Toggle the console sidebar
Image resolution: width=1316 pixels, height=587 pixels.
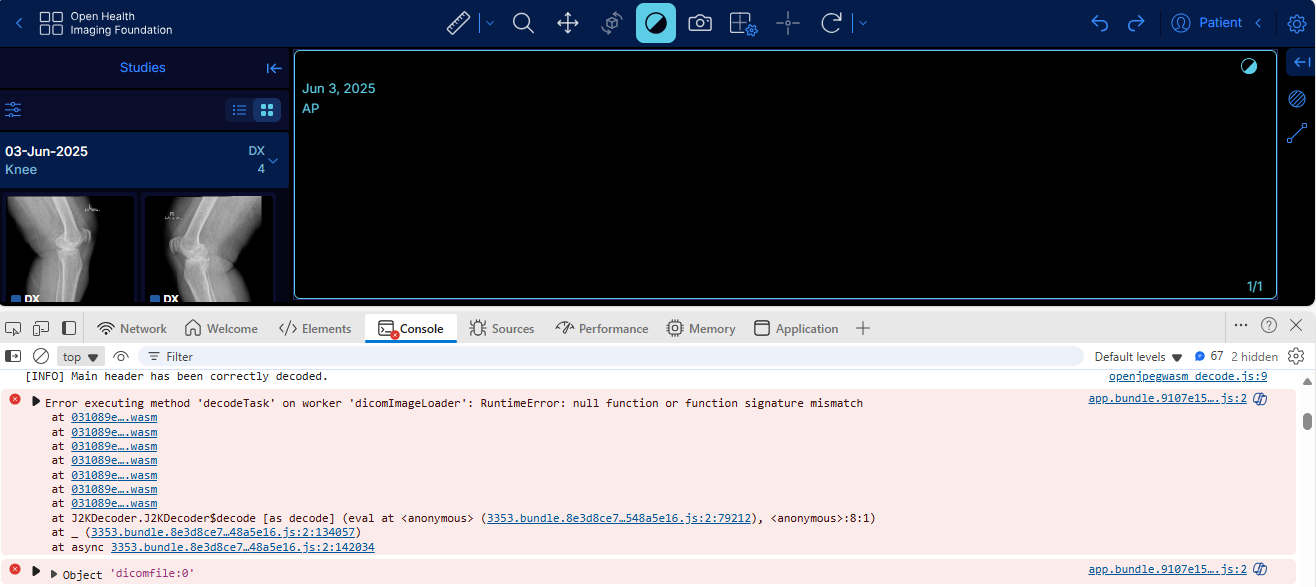13,356
